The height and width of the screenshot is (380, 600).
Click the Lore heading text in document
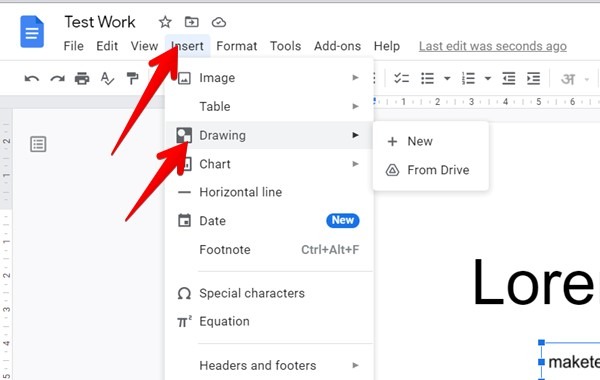[536, 282]
